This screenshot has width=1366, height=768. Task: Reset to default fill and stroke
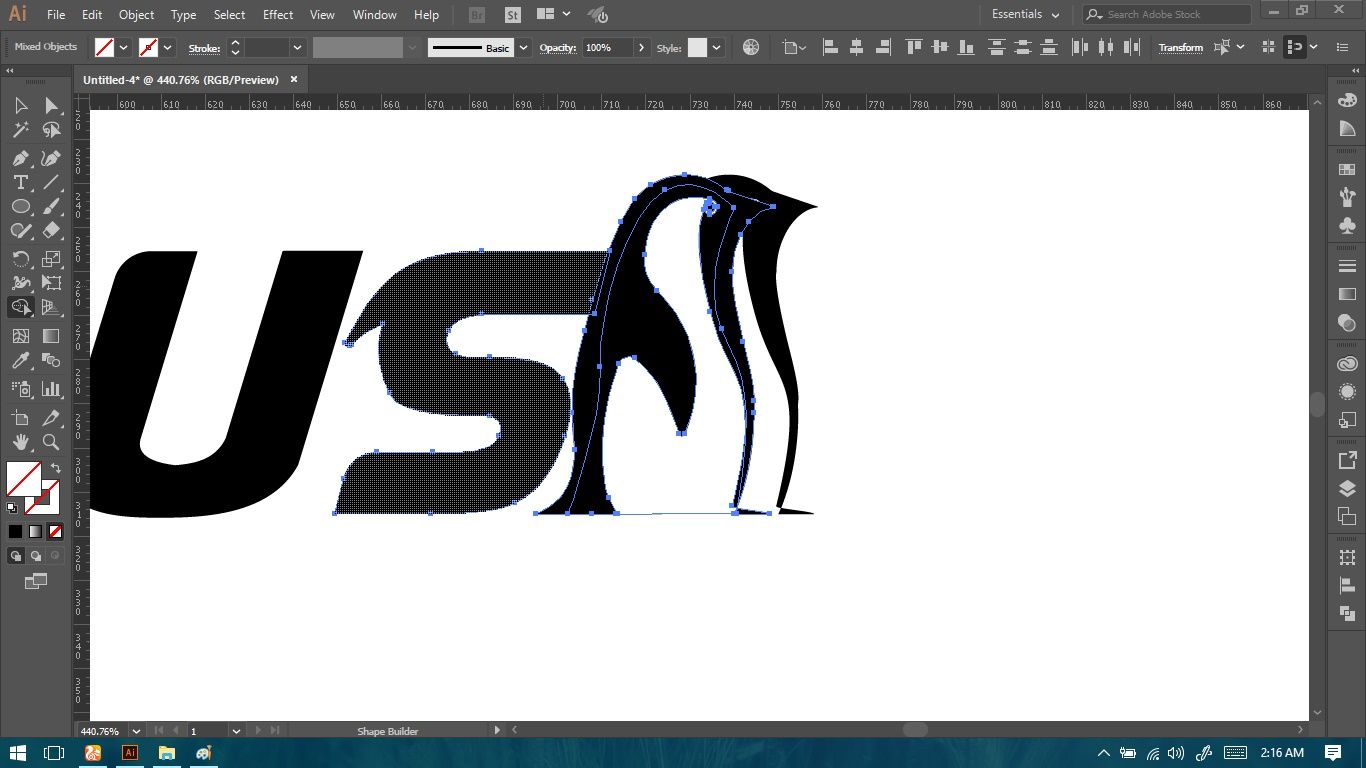pos(12,508)
